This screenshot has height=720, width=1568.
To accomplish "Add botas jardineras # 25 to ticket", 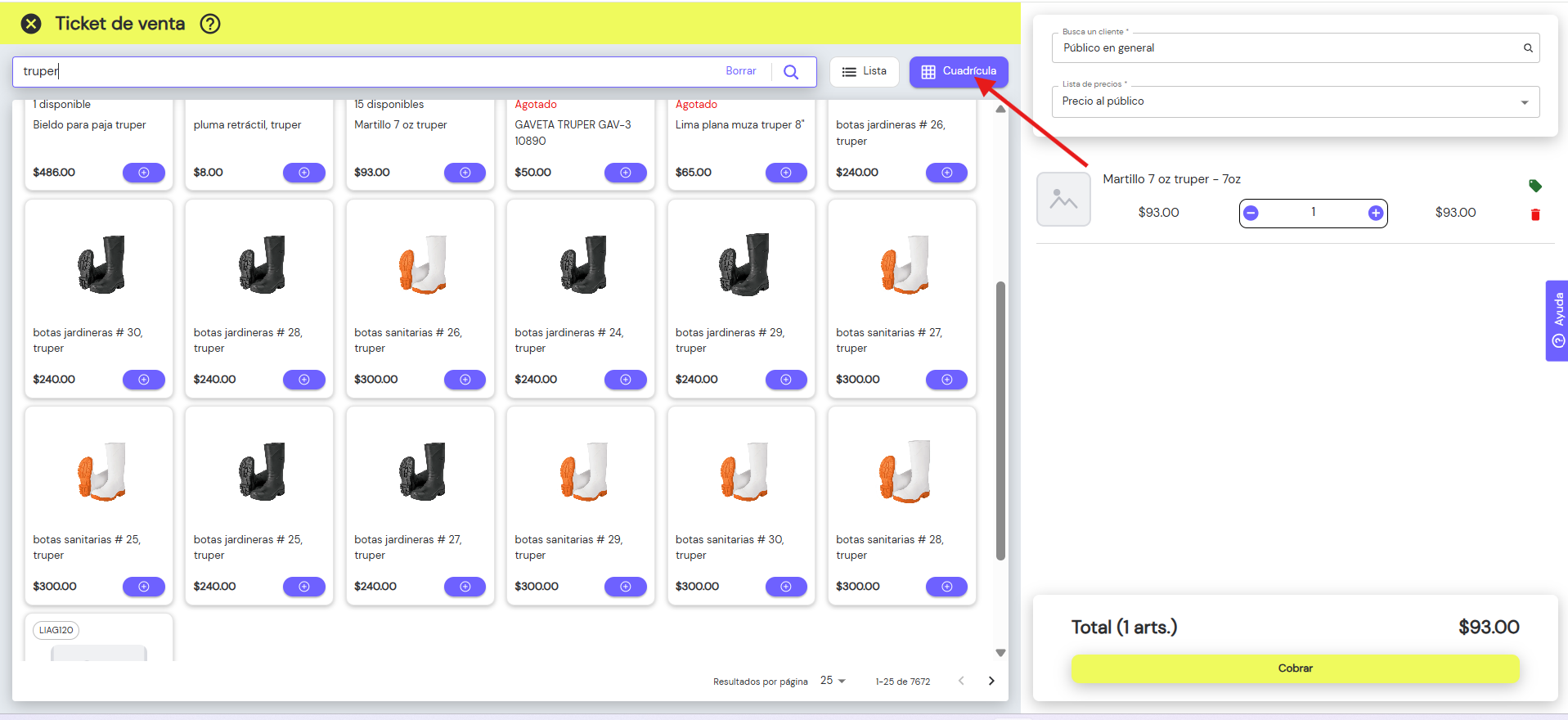I will coord(304,587).
